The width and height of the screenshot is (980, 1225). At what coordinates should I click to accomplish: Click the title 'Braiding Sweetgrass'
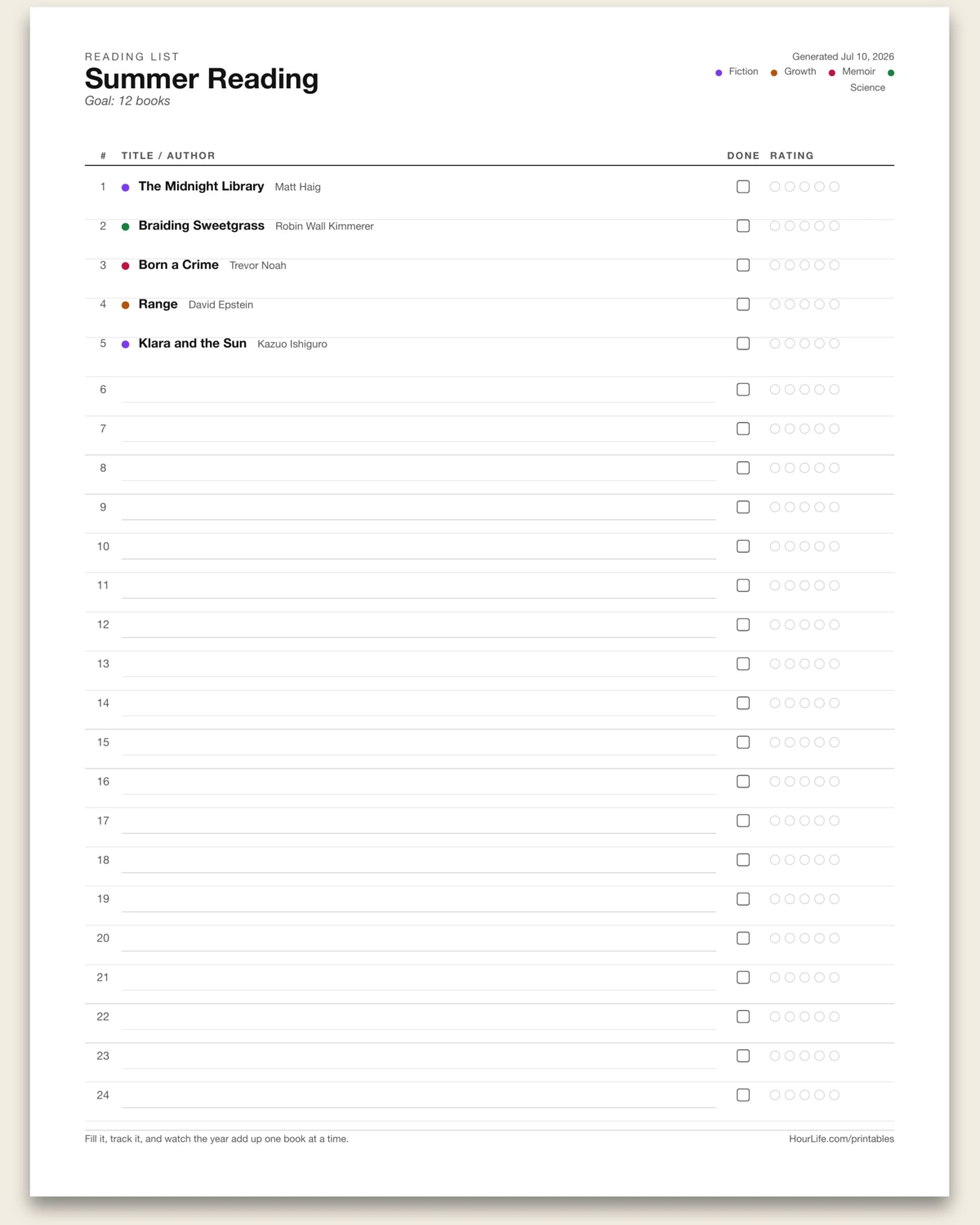coord(202,225)
